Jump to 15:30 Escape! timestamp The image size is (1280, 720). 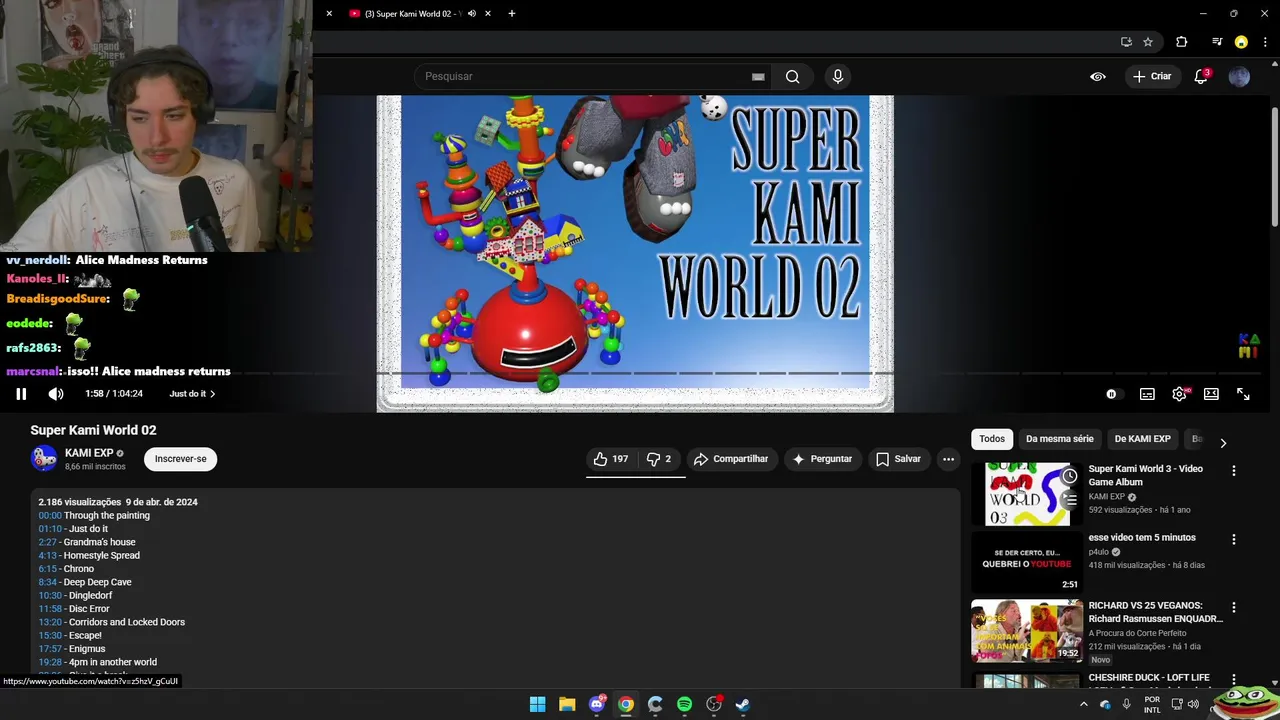(50, 636)
